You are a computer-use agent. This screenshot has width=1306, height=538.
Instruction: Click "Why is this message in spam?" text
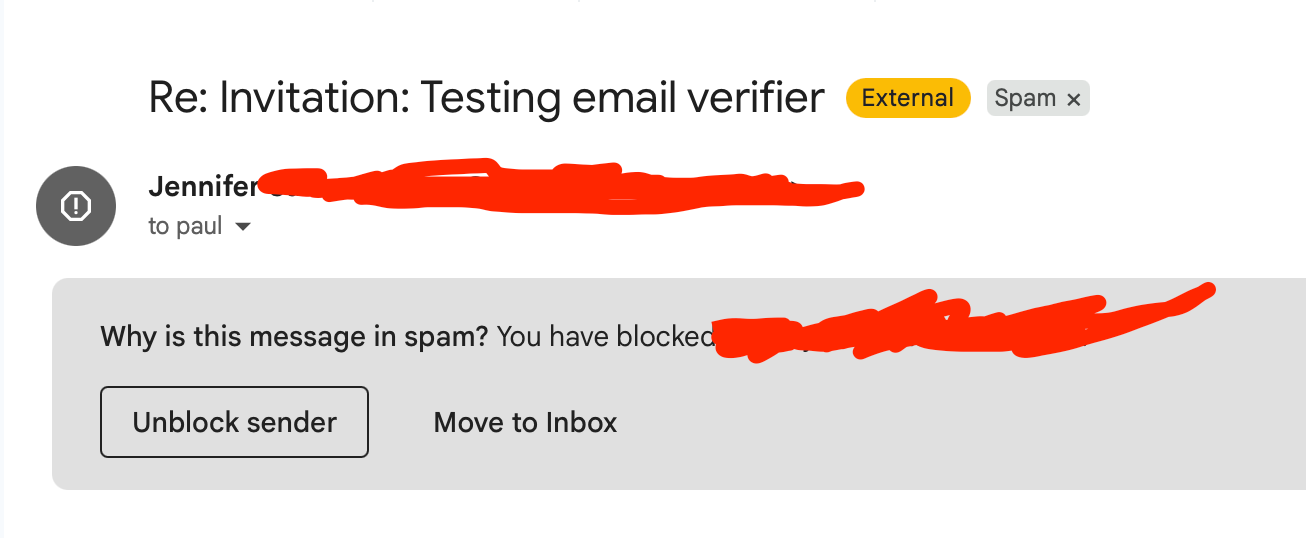point(294,336)
